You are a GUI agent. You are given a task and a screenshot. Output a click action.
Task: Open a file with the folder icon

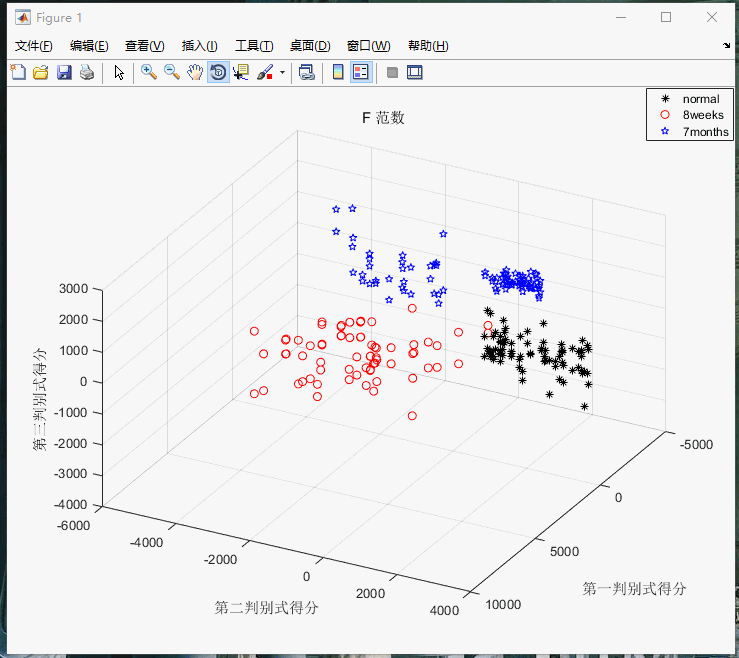point(40,72)
